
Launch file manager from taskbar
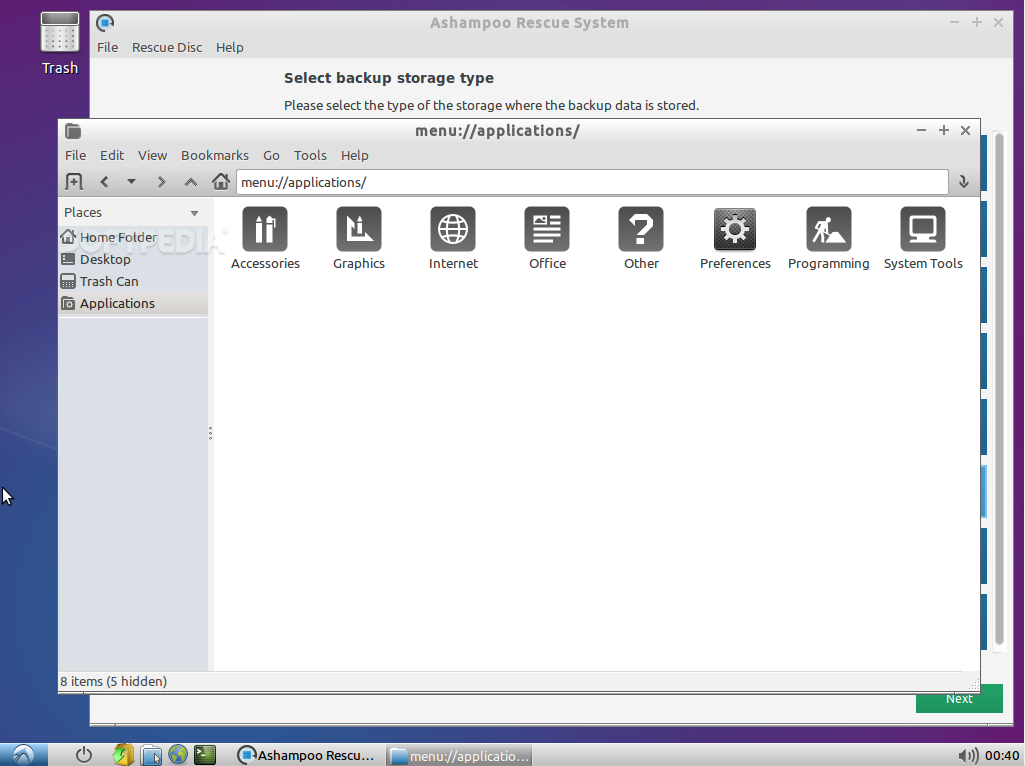click(151, 755)
